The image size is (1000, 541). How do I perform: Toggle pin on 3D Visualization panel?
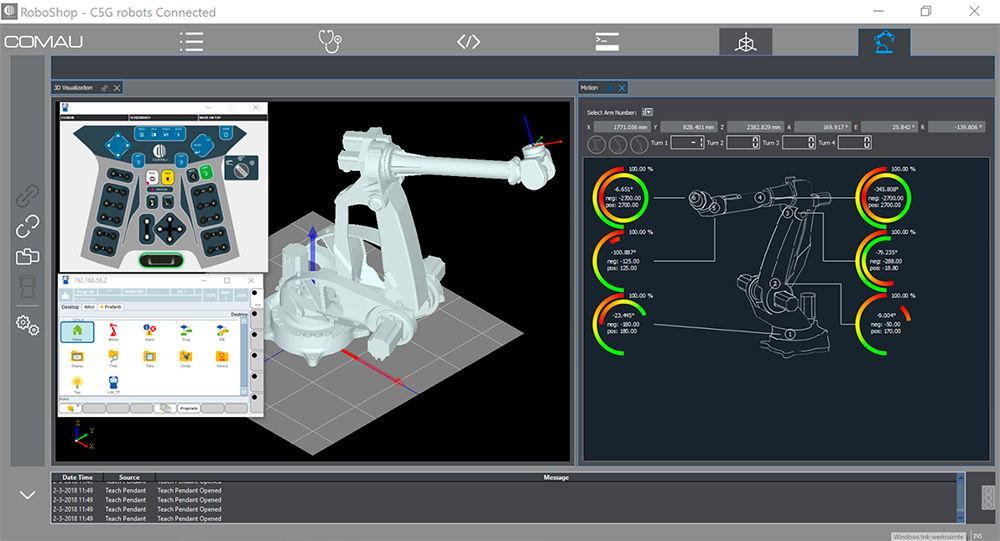[x=105, y=88]
